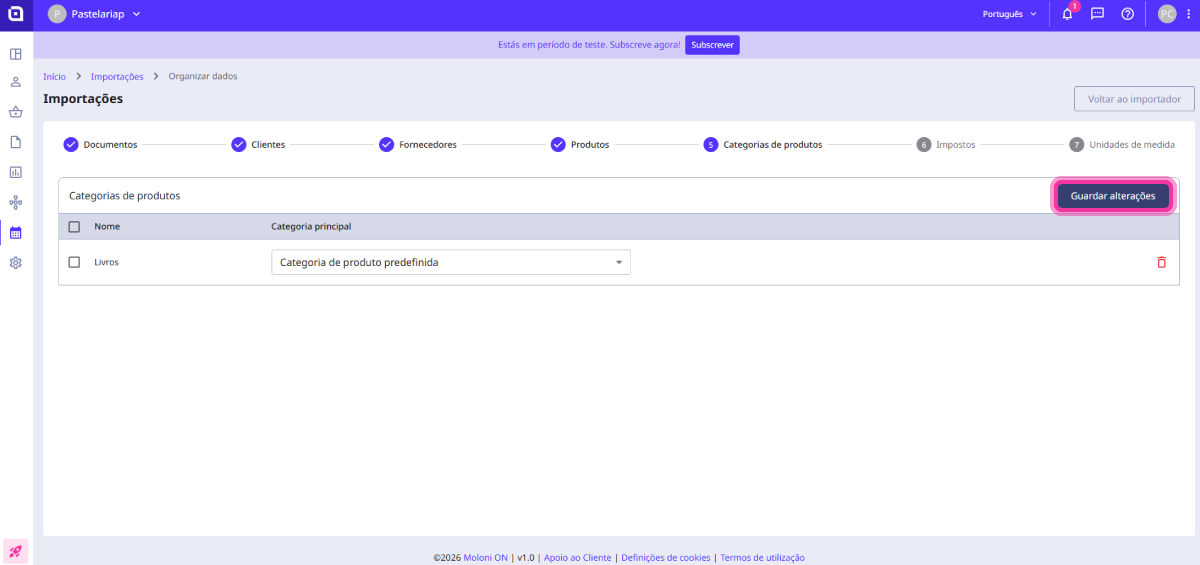The height and width of the screenshot is (565, 1200).
Task: Open the Pastelariap company selector
Action: click(95, 14)
